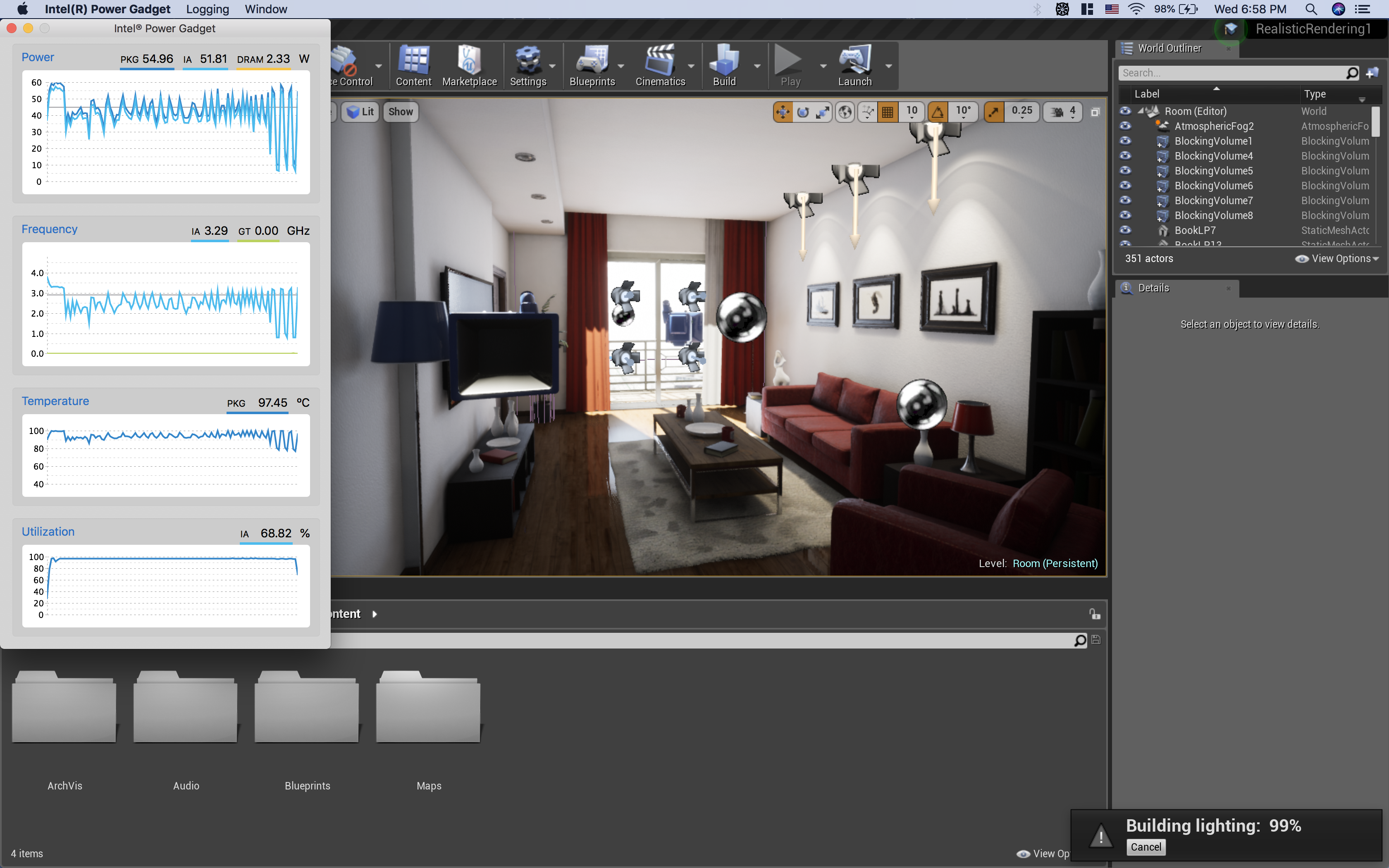
Task: Open camera speed 4 dropdown
Action: (x=1072, y=112)
